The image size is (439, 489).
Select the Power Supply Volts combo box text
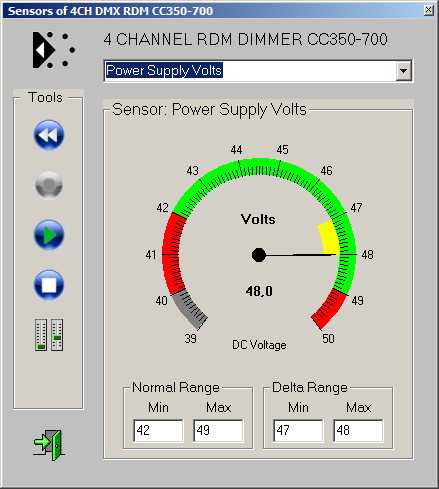164,71
